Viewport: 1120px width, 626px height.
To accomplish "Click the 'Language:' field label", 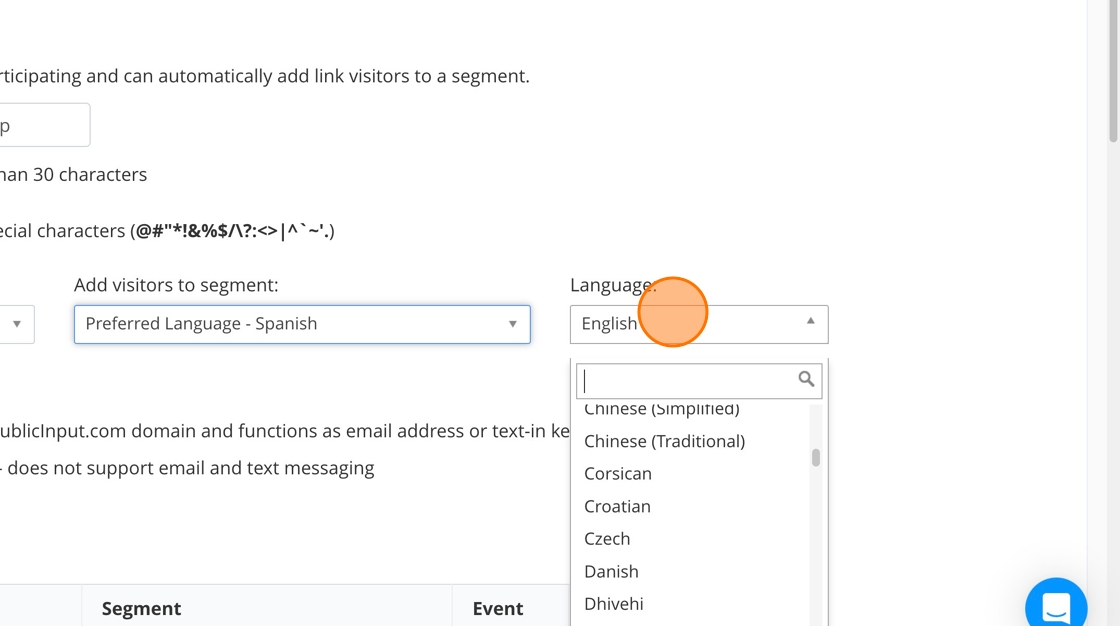I will pyautogui.click(x=612, y=285).
